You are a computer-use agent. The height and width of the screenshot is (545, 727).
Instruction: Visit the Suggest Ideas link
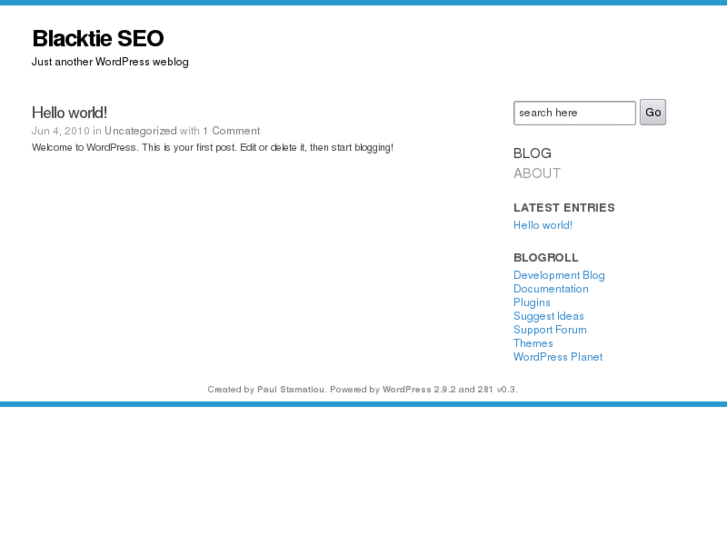pos(548,316)
